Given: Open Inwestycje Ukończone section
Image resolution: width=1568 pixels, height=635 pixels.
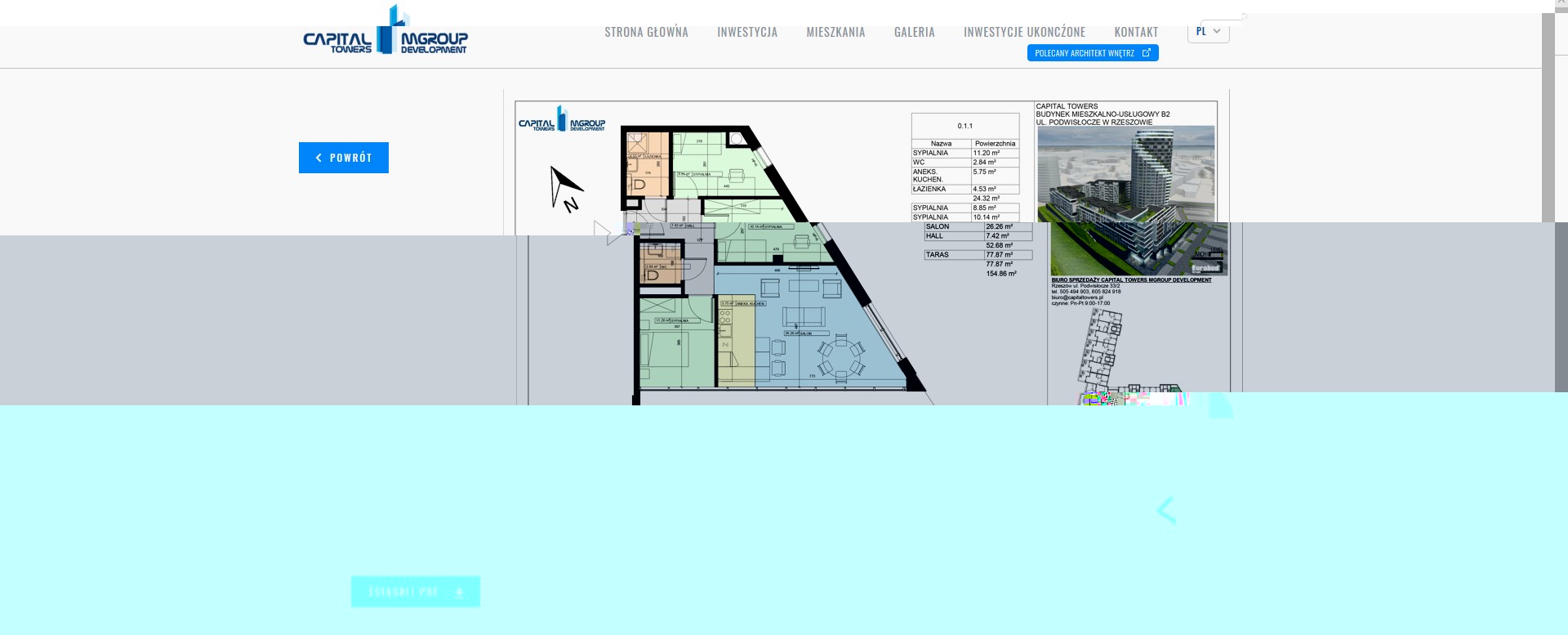Looking at the screenshot, I should (x=1024, y=32).
